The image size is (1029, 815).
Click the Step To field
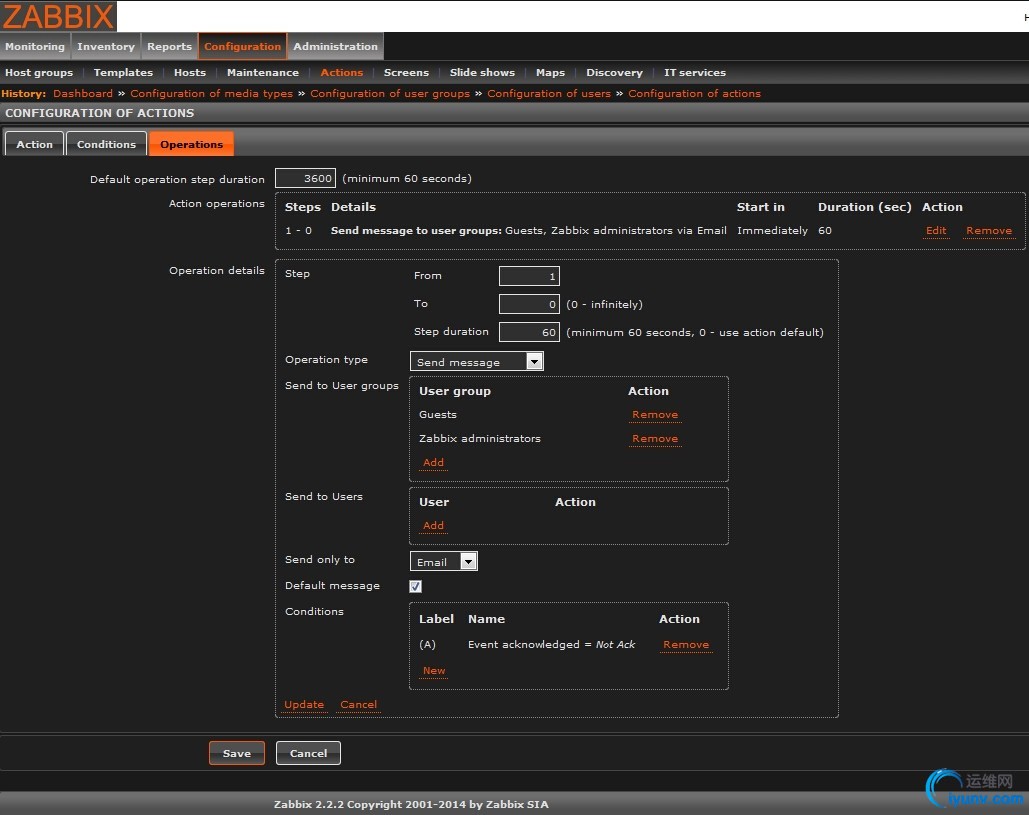click(x=529, y=304)
